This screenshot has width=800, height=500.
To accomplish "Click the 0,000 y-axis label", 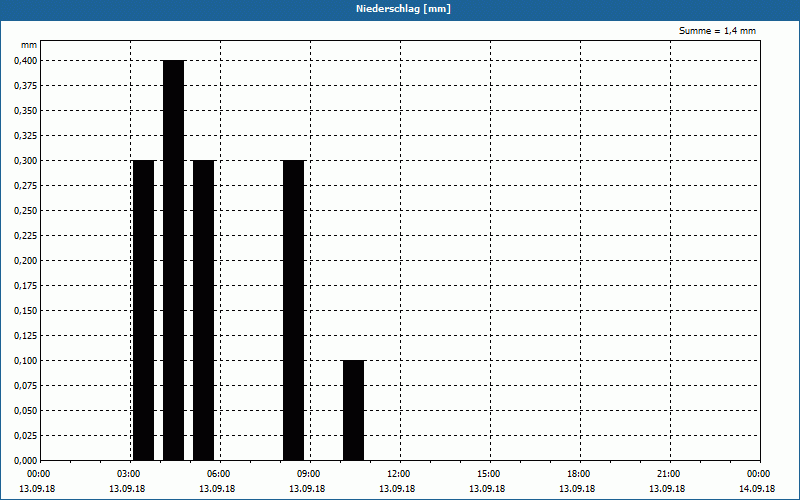I will click(26, 461).
